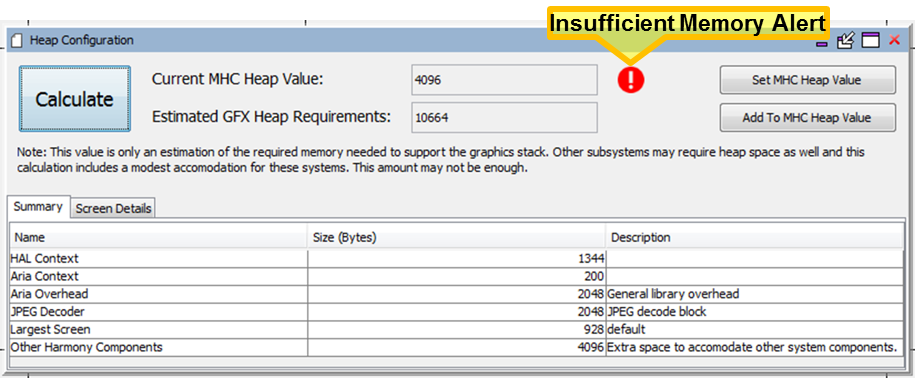Select the Aria Overhead row
The width and height of the screenshot is (915, 378).
456,294
